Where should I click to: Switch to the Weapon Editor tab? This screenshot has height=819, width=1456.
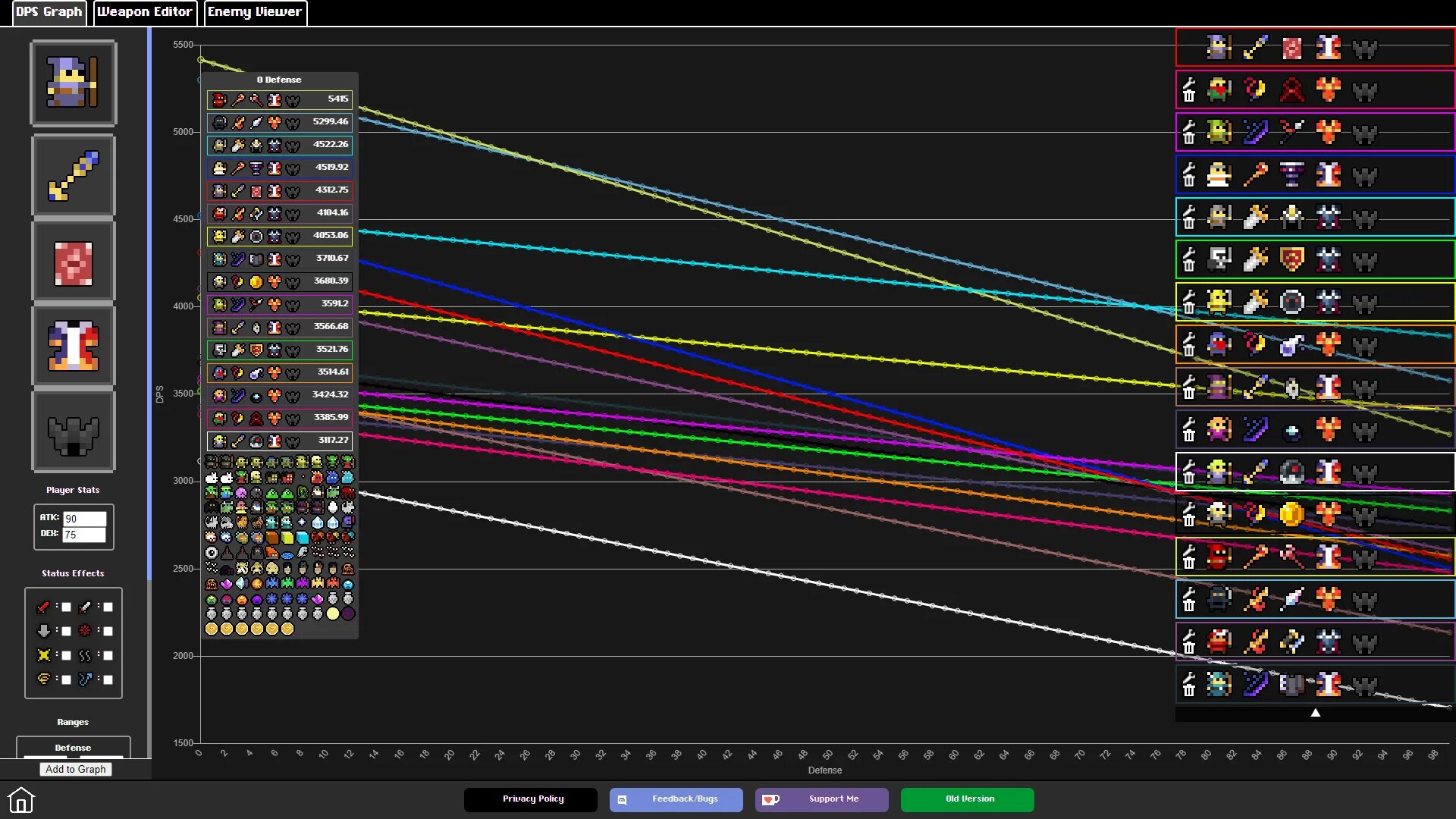(144, 12)
